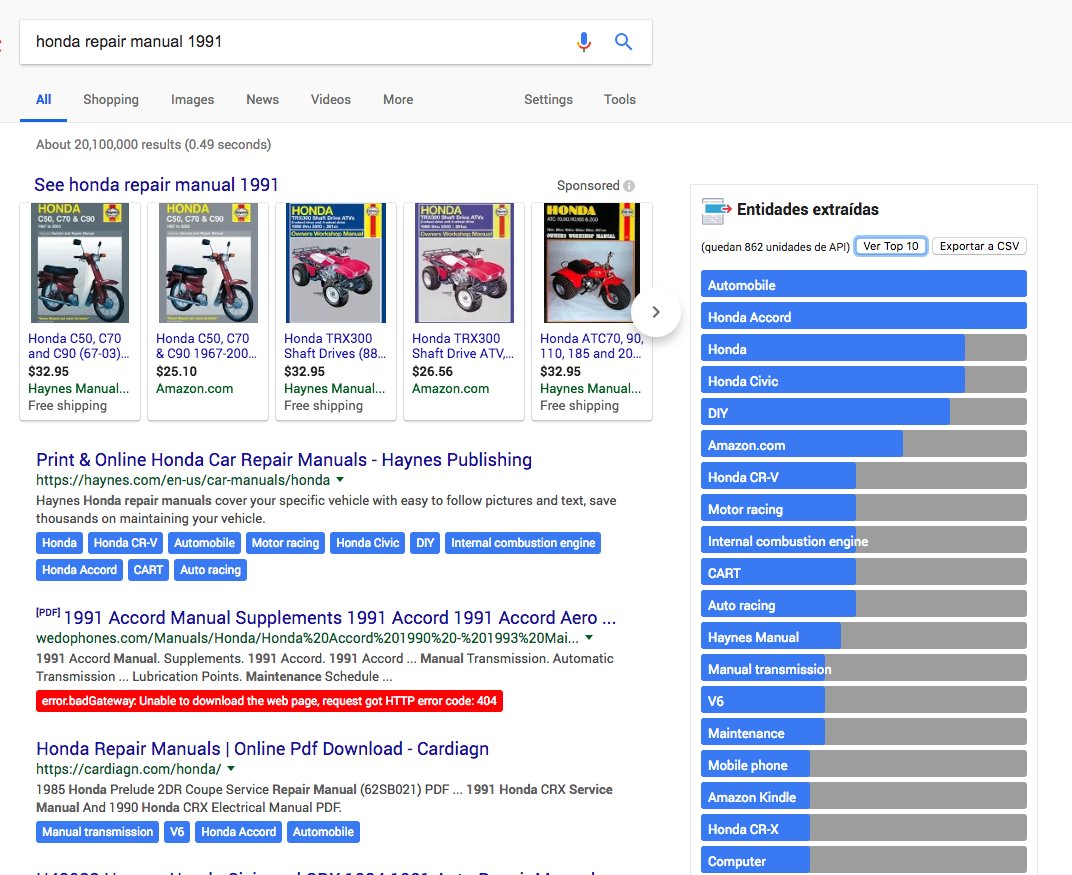This screenshot has height=875, width=1072.
Task: Click the Honda Civic tag under Haynes result
Action: click(367, 543)
